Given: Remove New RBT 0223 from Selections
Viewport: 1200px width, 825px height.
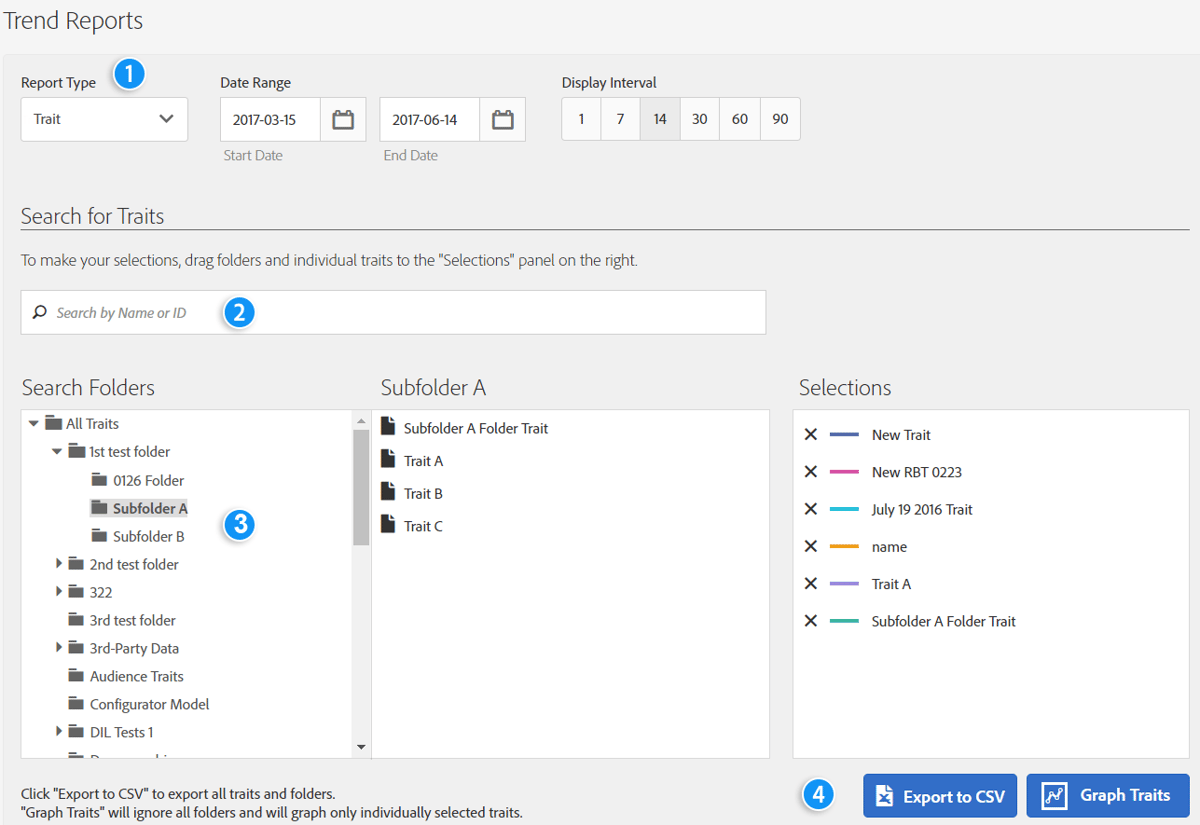Looking at the screenshot, I should [810, 471].
